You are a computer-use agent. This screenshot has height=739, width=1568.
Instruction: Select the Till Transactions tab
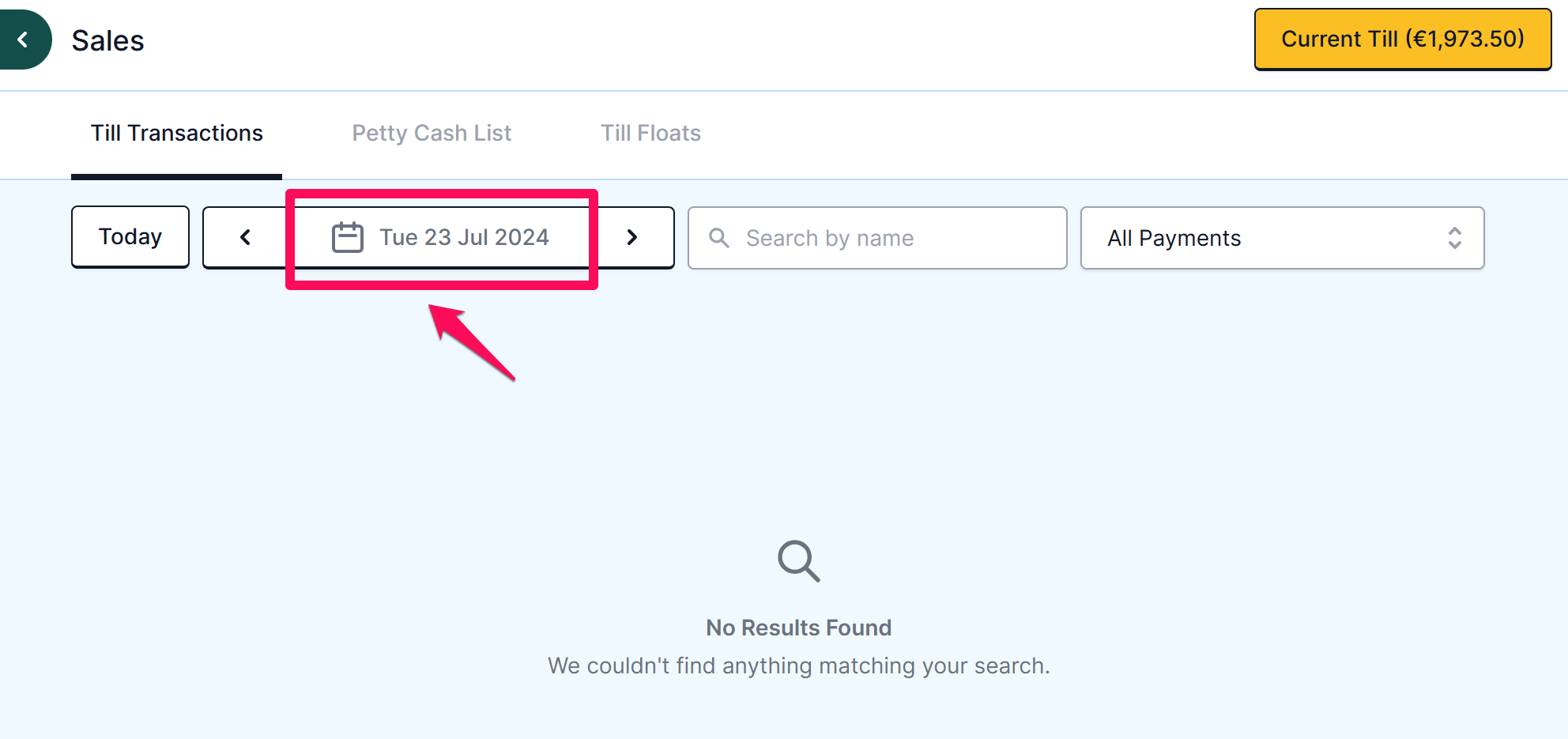[x=176, y=133]
